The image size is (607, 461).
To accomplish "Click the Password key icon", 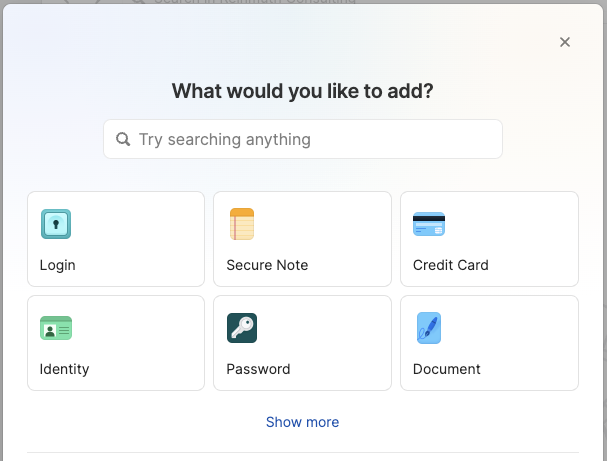I will 242,328.
